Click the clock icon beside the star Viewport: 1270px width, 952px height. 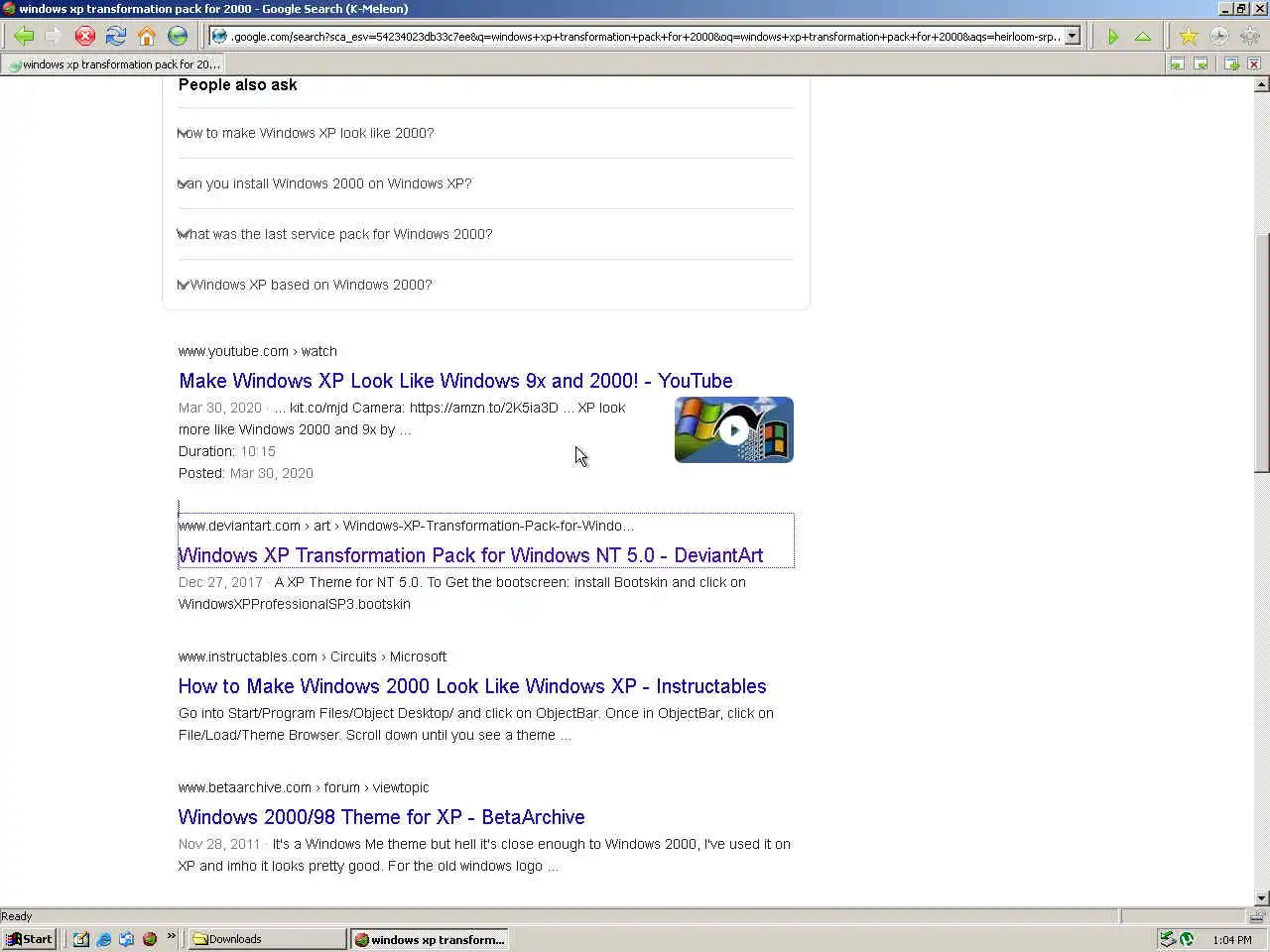pyautogui.click(x=1219, y=37)
